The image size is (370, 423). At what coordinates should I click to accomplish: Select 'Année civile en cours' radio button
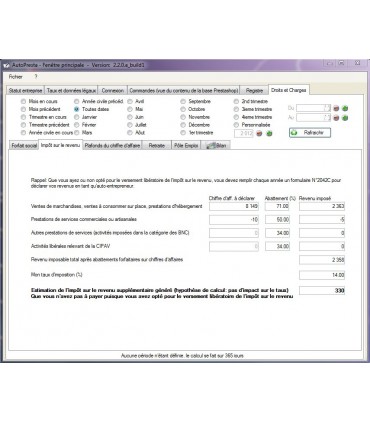[x=23, y=133]
